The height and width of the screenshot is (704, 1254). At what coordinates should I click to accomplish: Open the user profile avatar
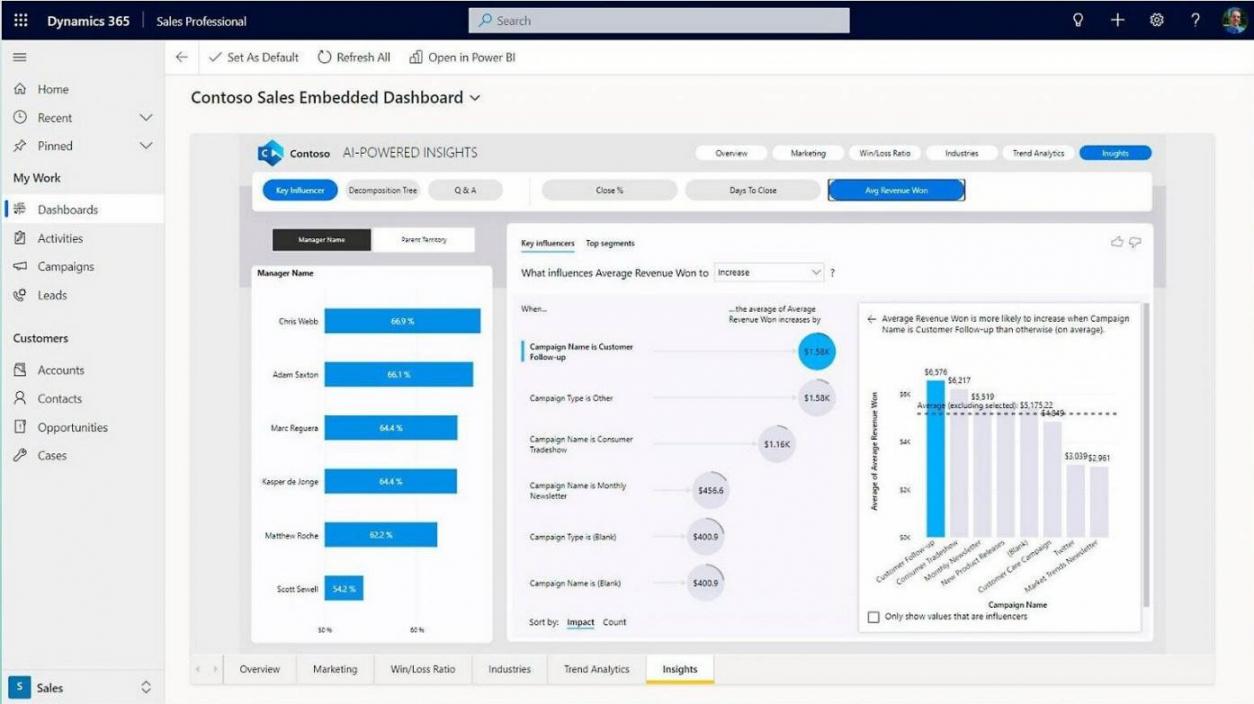[x=1234, y=20]
